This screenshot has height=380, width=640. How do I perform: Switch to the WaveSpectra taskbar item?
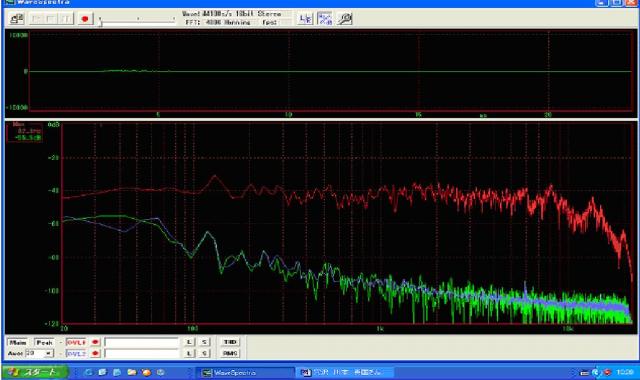click(x=245, y=373)
